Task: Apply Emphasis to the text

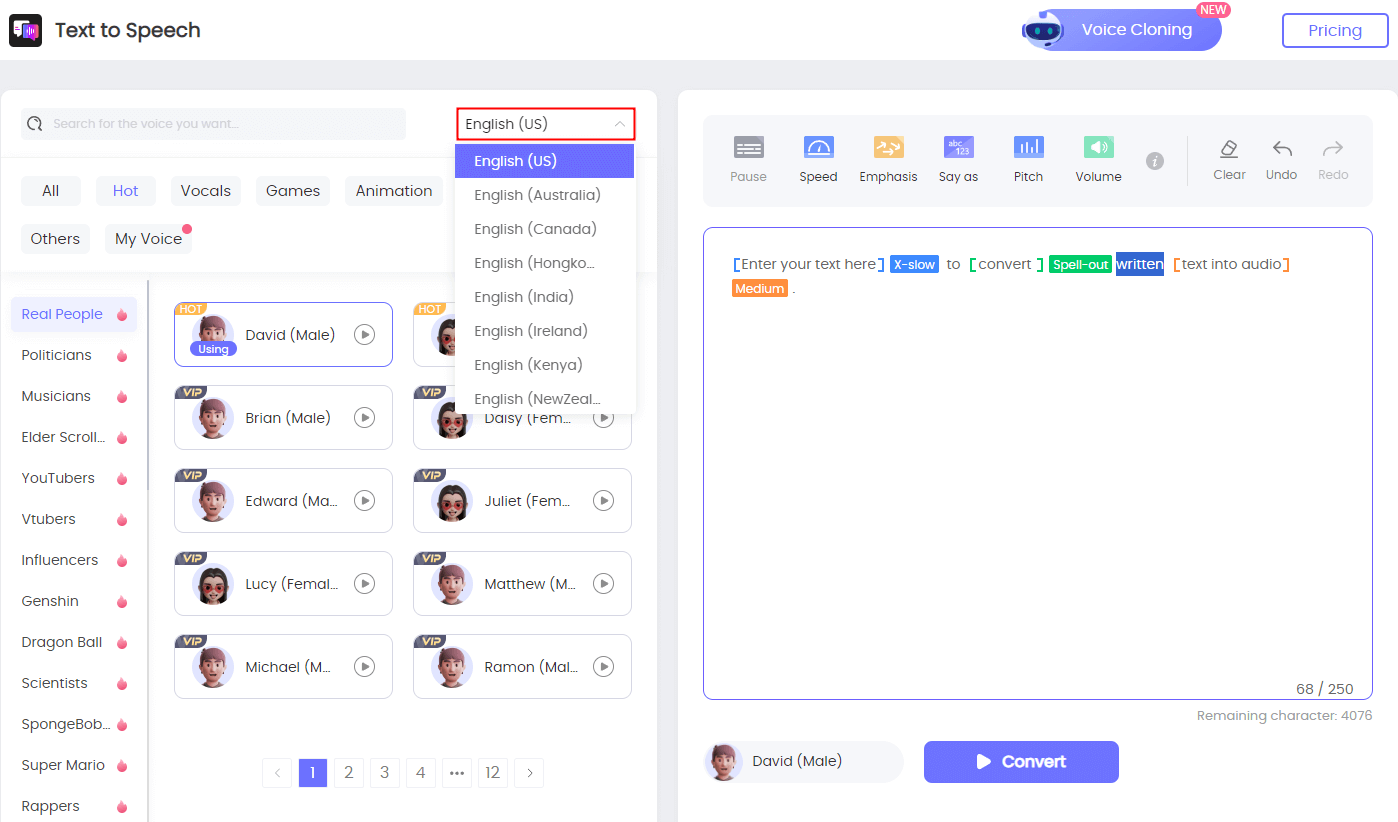Action: pyautogui.click(x=888, y=158)
